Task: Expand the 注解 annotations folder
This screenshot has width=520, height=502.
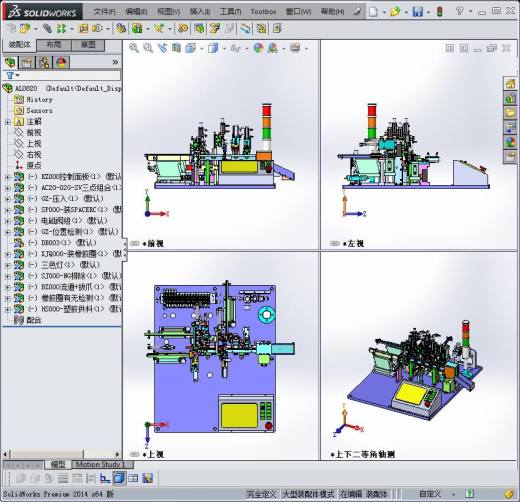Action: point(7,122)
